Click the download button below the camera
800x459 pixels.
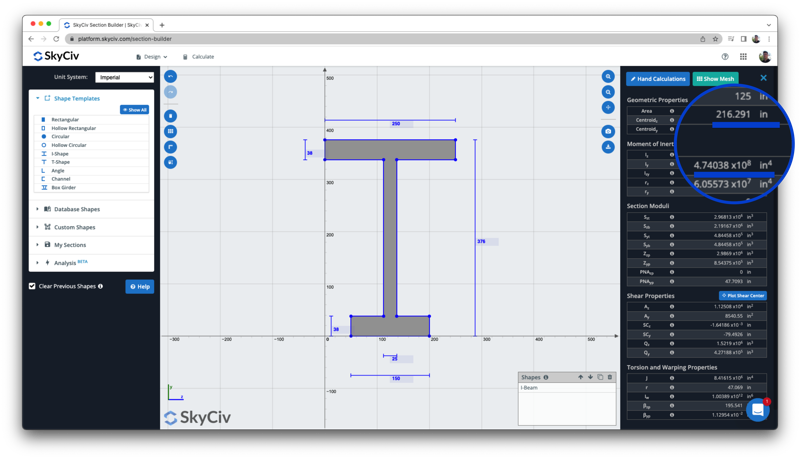coord(608,147)
